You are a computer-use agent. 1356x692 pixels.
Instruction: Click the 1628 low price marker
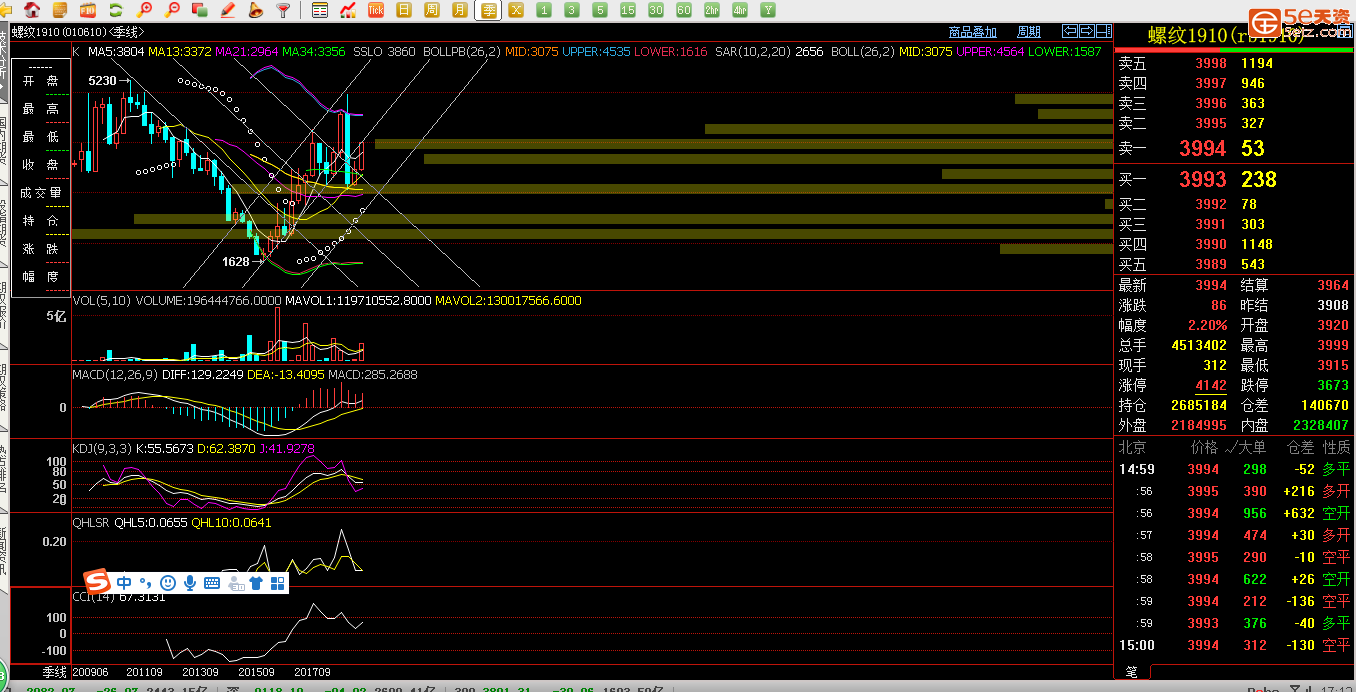click(x=236, y=261)
